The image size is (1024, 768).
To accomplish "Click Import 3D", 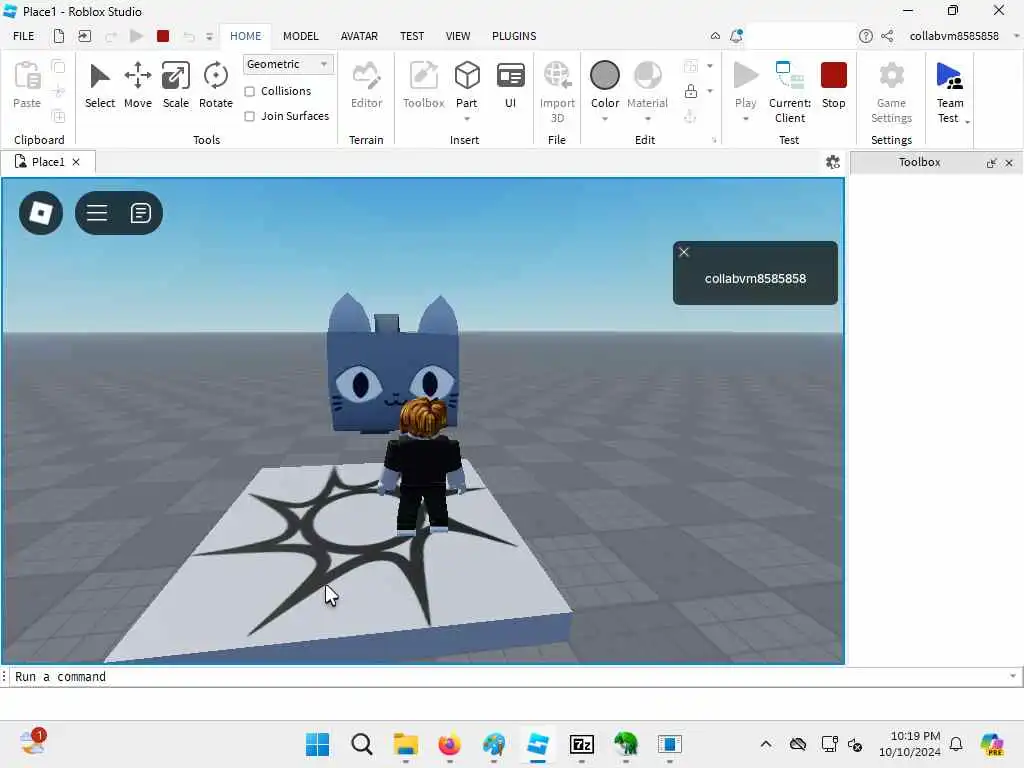I will coord(557,91).
